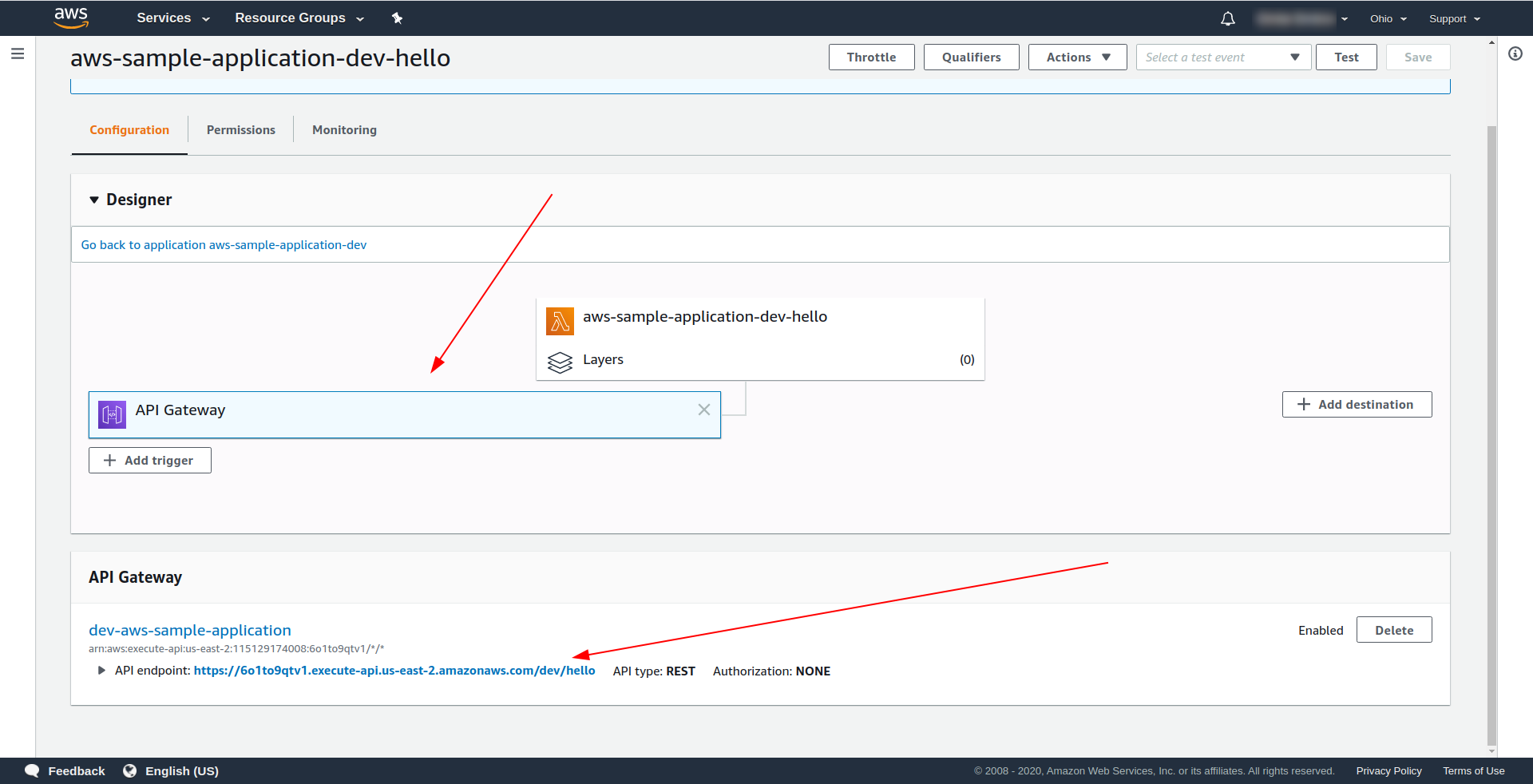Switch to the Permissions tab
Viewport: 1533px width, 784px height.
[x=240, y=130]
